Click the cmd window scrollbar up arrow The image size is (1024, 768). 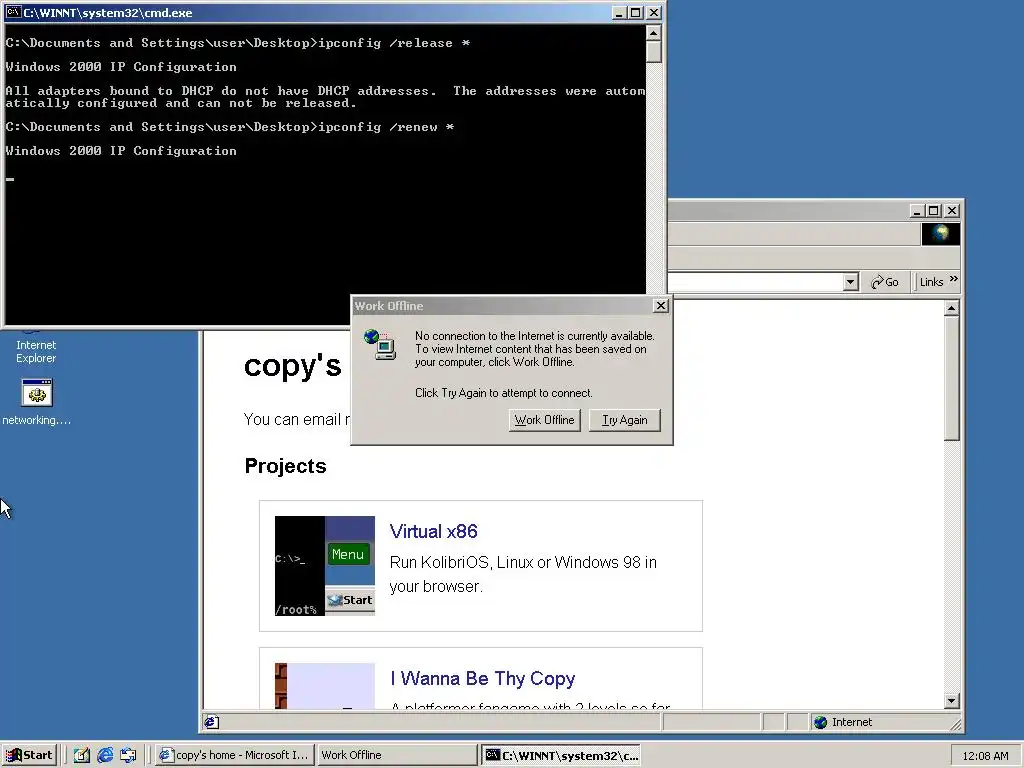click(654, 33)
